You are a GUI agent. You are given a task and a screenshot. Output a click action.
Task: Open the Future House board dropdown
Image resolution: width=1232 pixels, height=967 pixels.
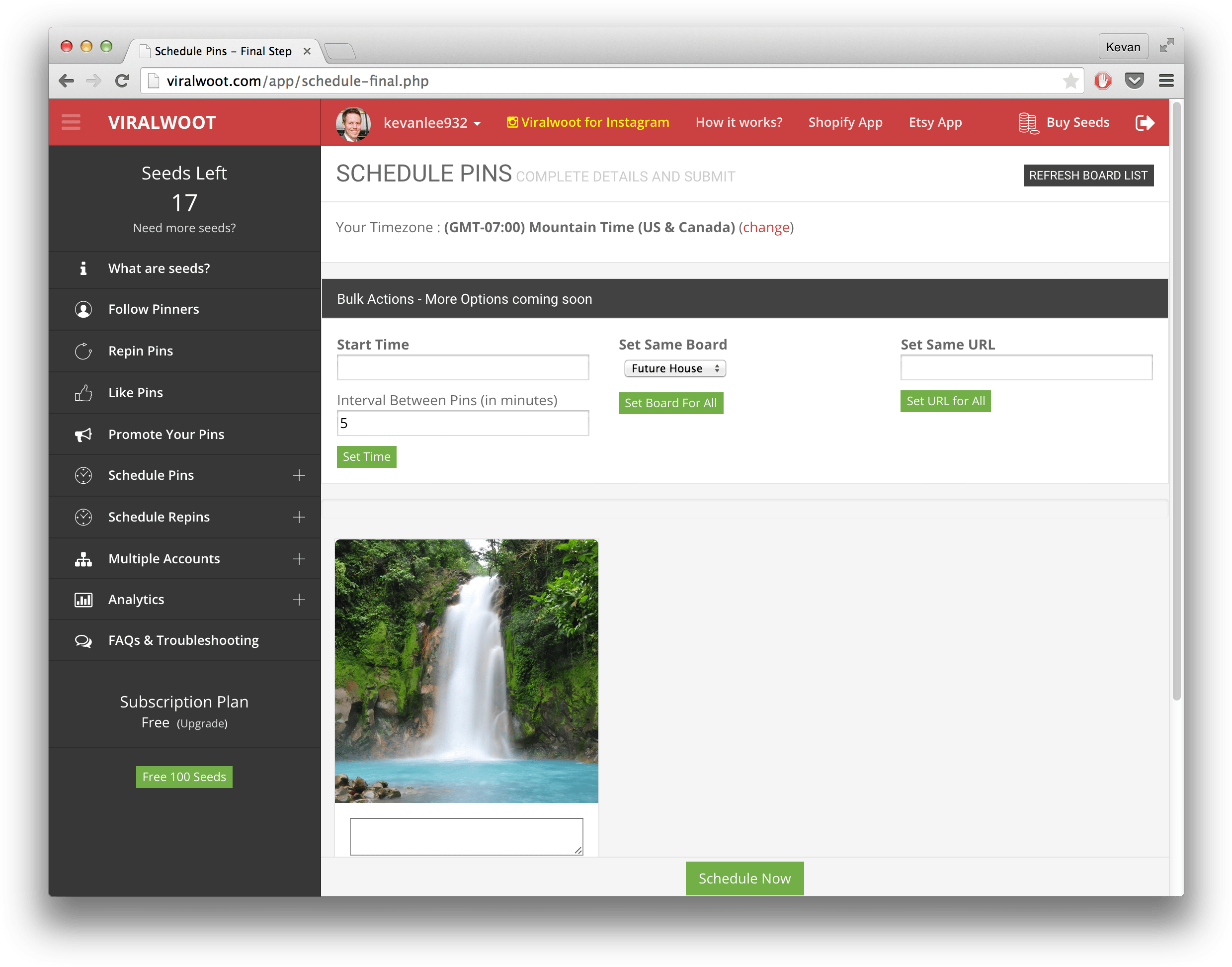pos(674,368)
